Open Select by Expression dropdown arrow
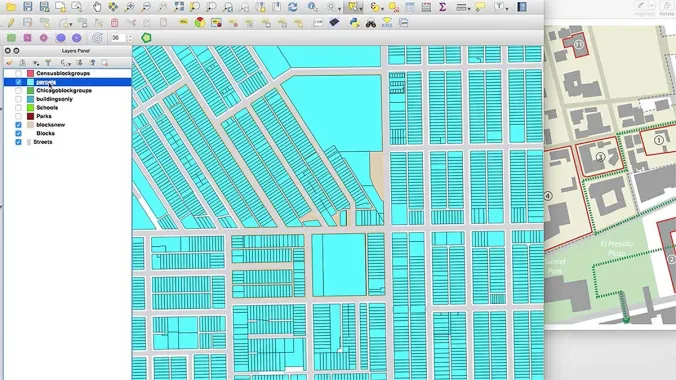The width and height of the screenshot is (676, 380). click(382, 8)
